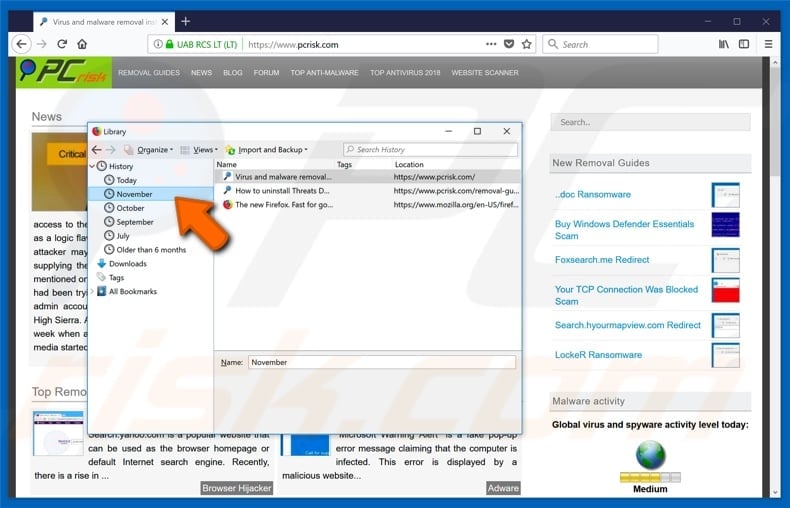The image size is (790, 508).
Task: Show site information icon in address bar
Action: (x=158, y=44)
